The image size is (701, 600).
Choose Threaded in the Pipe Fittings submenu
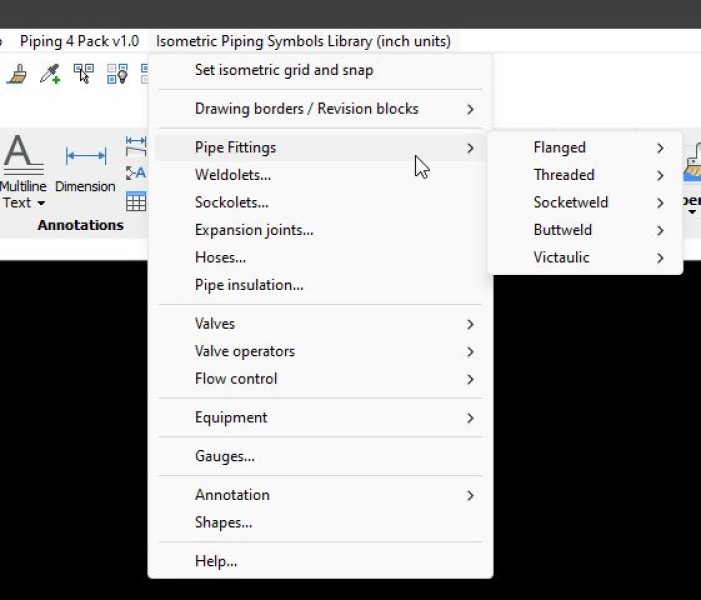(x=585, y=175)
